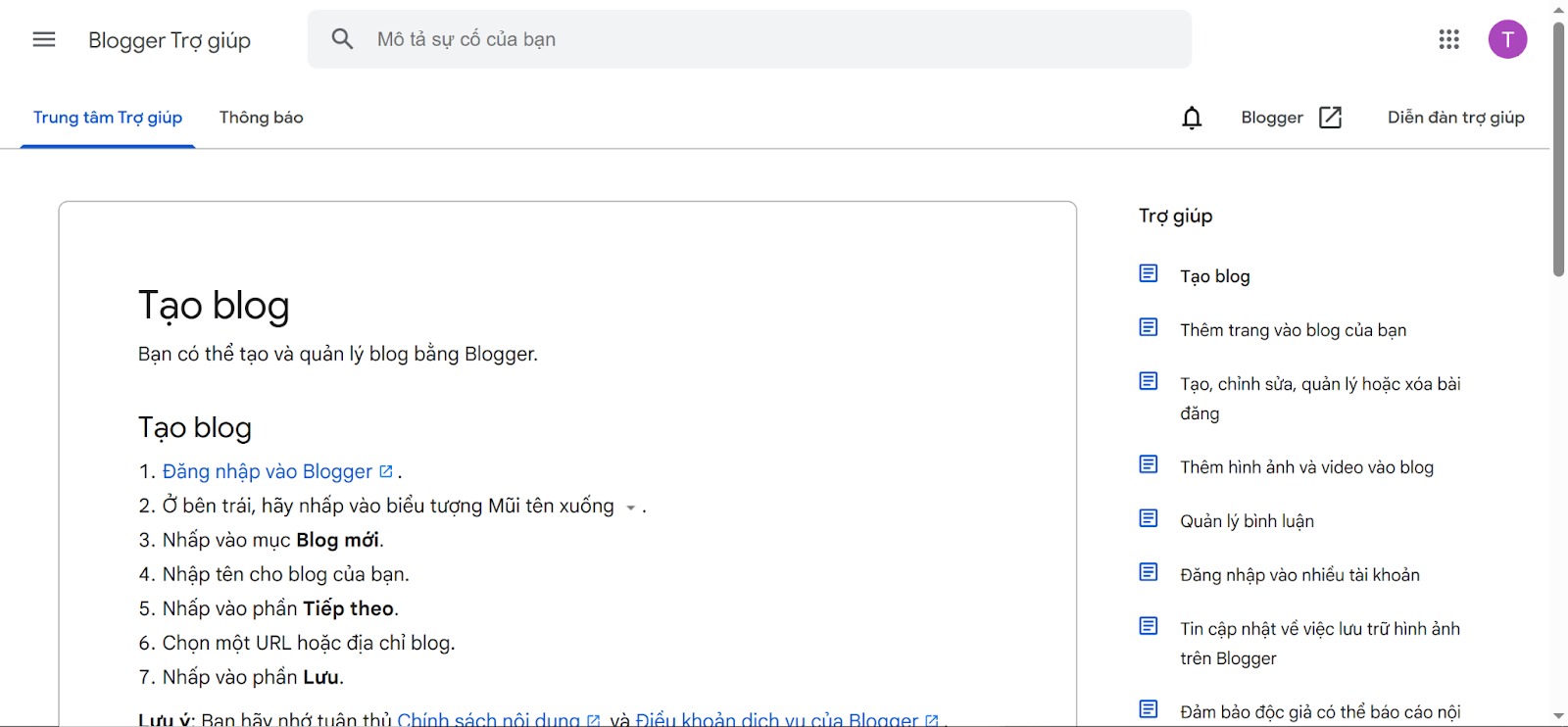Screen dimensions: 1568x727
Task: Click the icon beside Quản lý bình luận
Action: pyautogui.click(x=1149, y=518)
